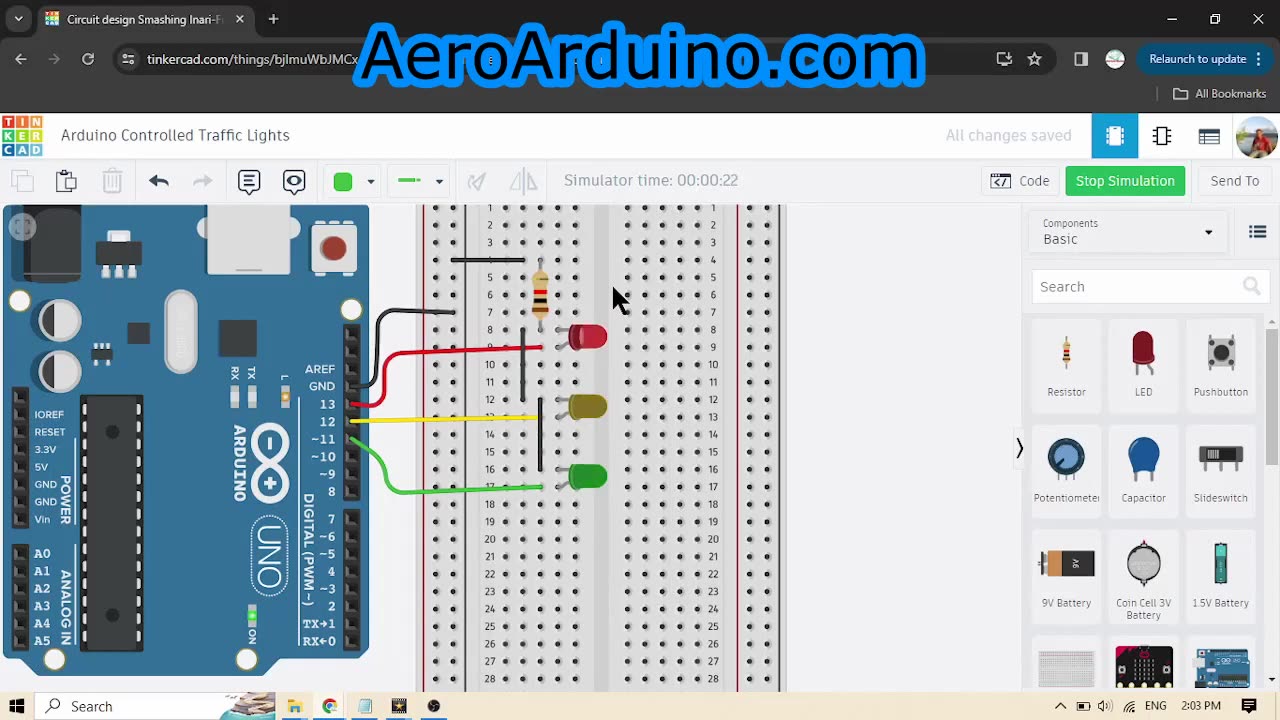Open the volume control tray icon
Image resolution: width=1280 pixels, height=720 pixels.
(x=1105, y=706)
